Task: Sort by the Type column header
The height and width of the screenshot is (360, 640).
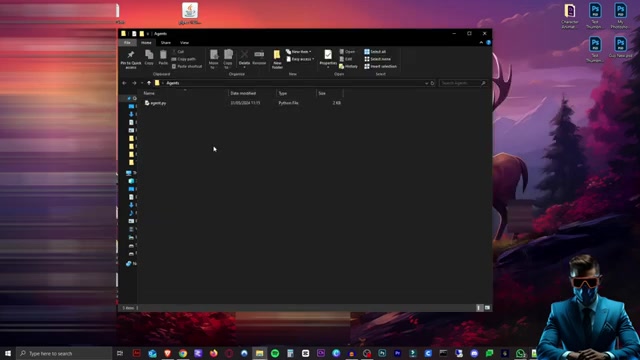Action: [282, 93]
